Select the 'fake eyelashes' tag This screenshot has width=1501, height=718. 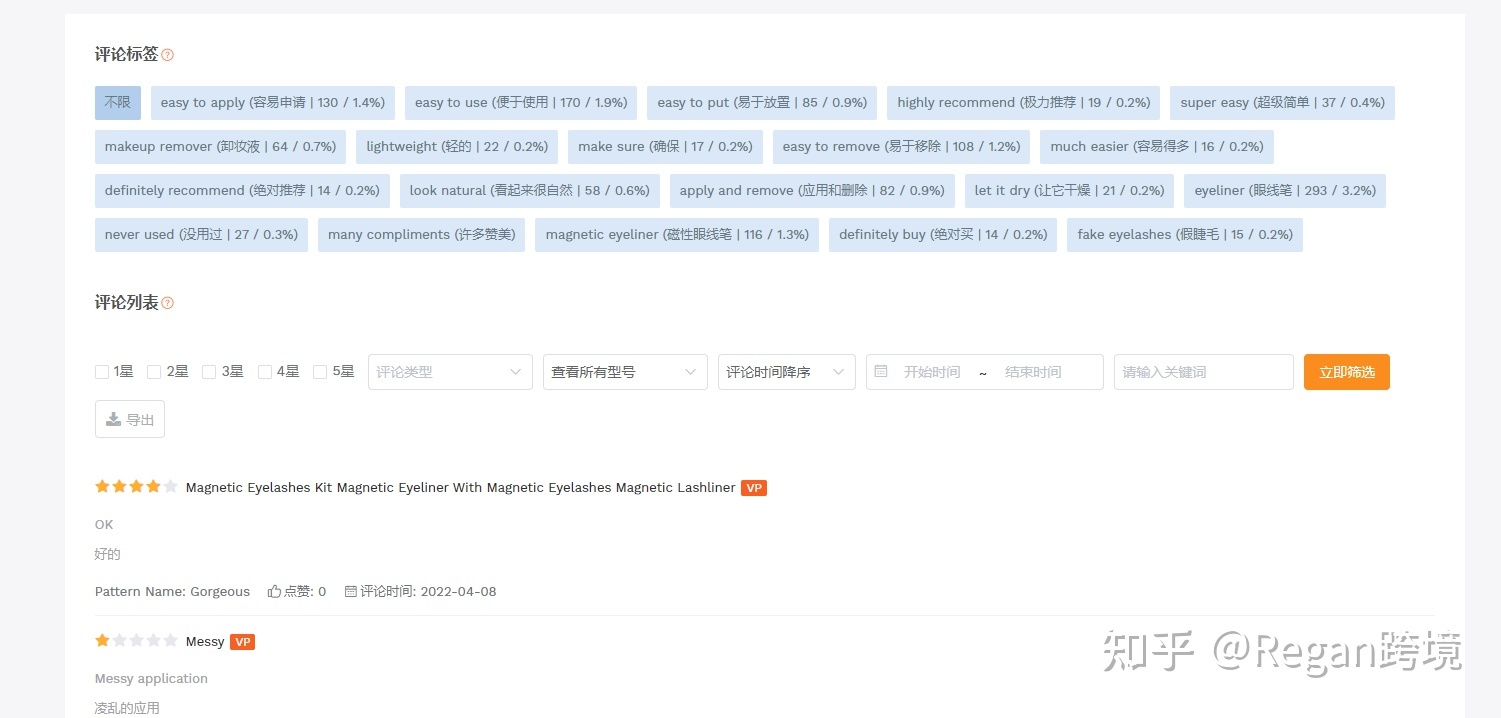pyautogui.click(x=1185, y=235)
